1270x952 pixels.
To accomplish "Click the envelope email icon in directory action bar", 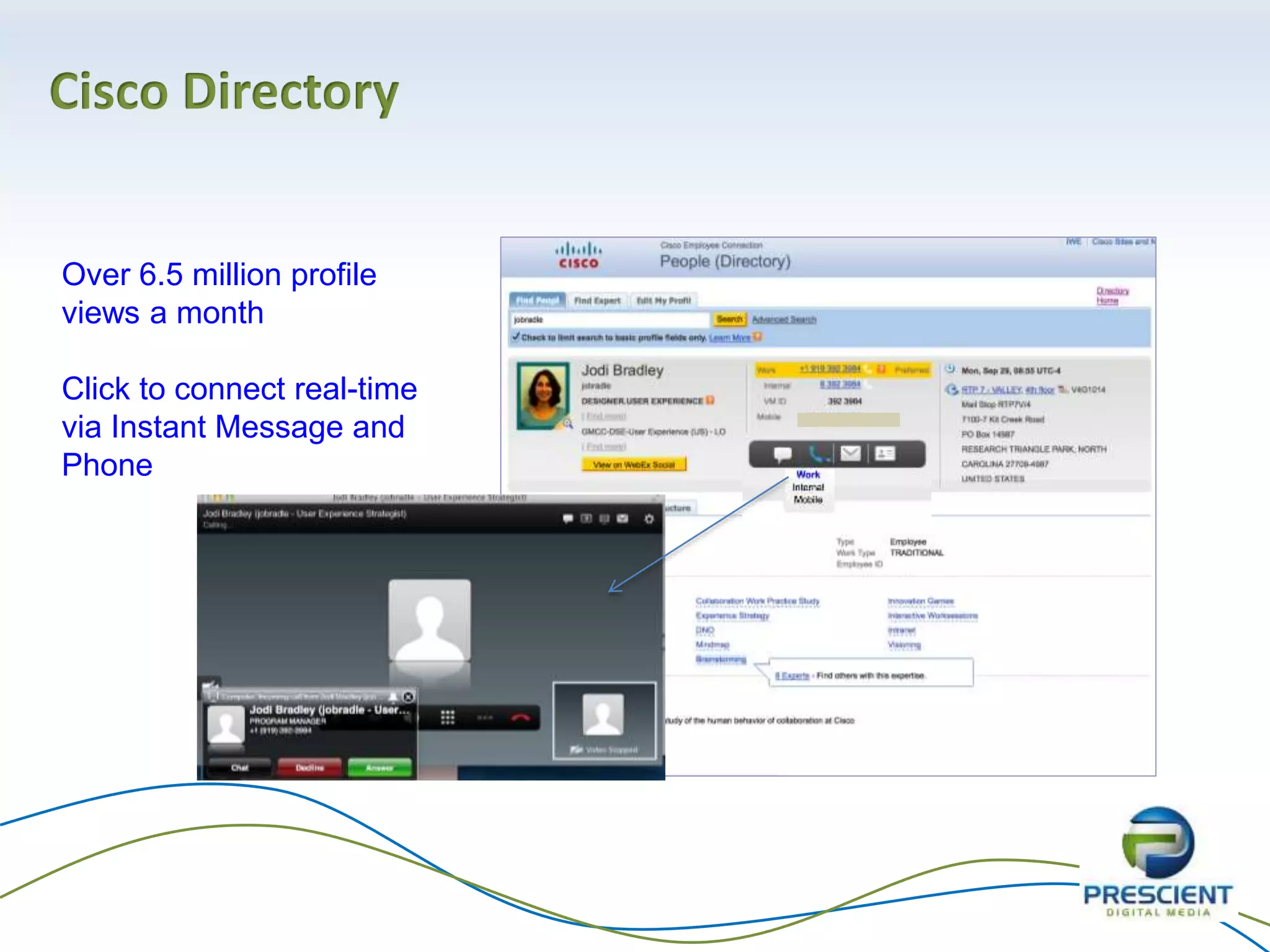I will [x=850, y=454].
